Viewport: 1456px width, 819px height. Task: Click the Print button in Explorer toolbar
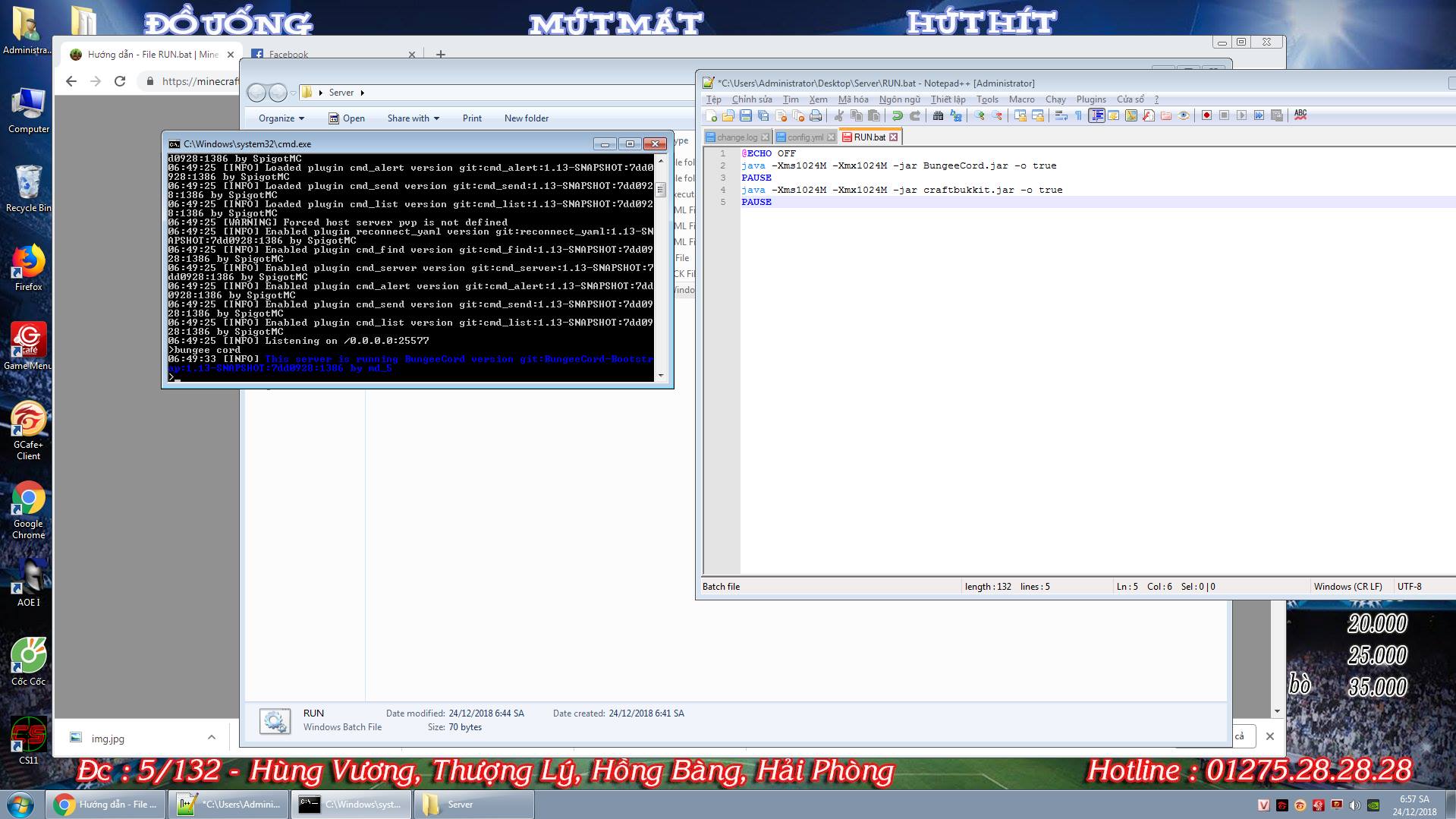(472, 118)
